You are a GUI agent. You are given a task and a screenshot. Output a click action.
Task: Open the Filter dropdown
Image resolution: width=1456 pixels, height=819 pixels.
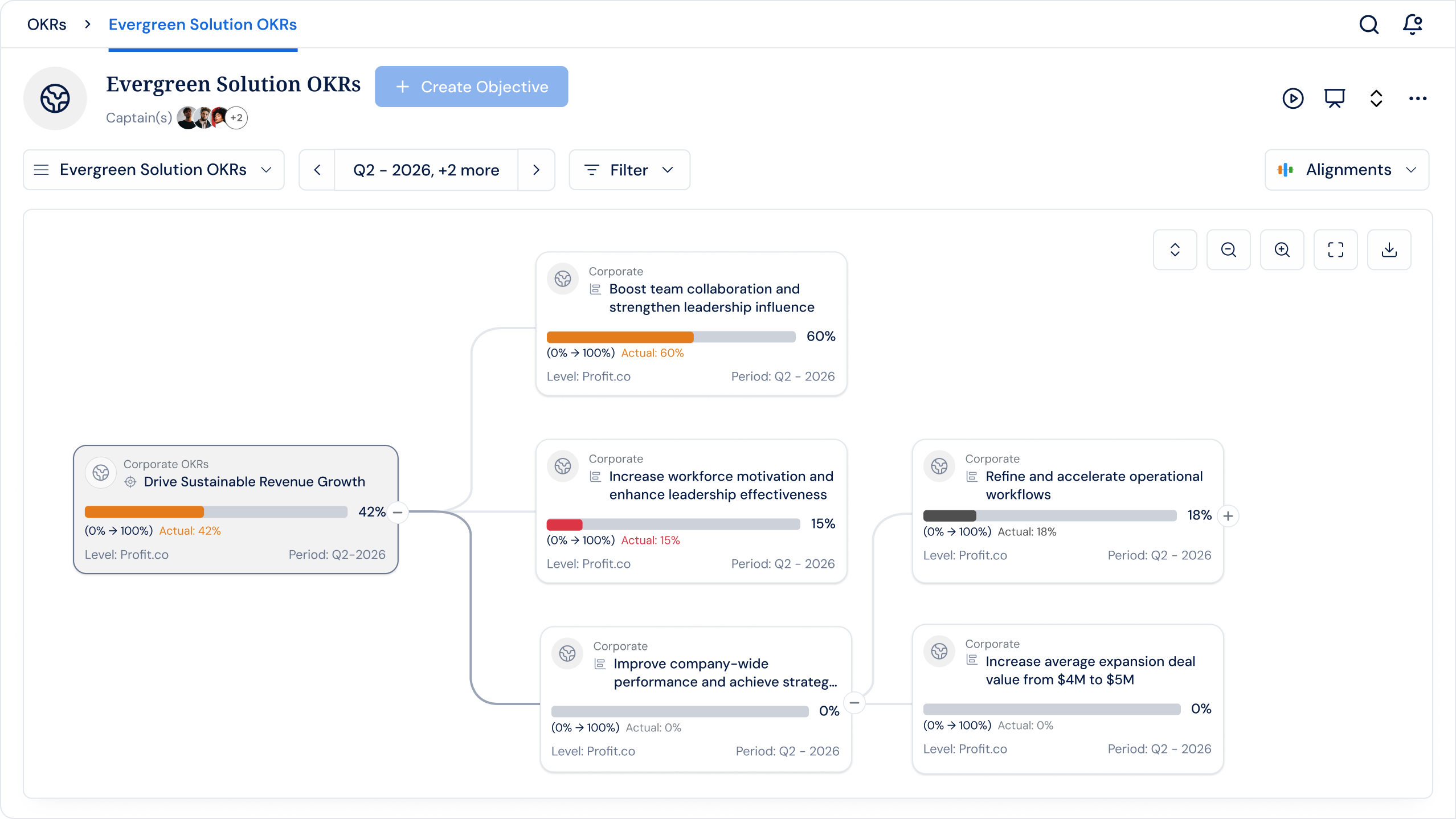point(629,170)
